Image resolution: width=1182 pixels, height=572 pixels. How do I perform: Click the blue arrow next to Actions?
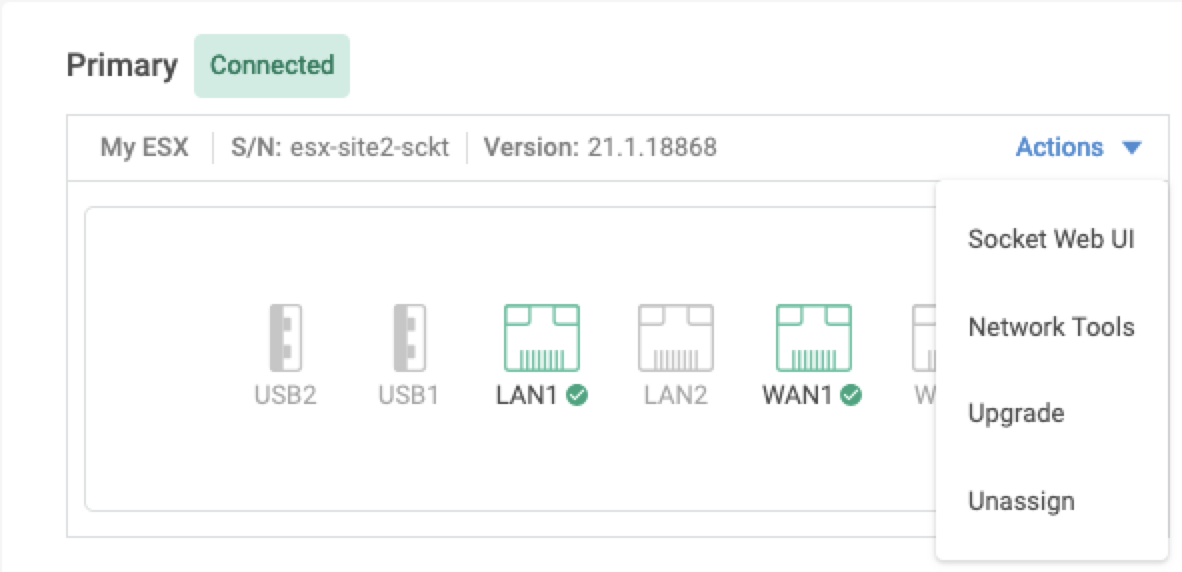pyautogui.click(x=1131, y=149)
